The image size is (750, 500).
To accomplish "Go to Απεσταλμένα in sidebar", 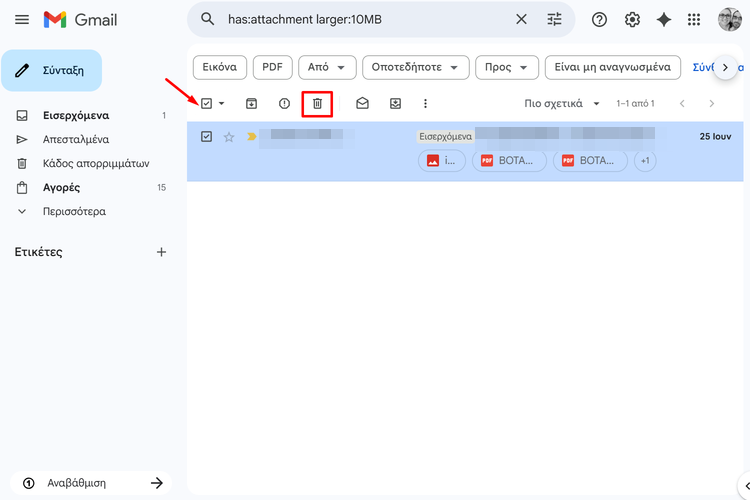I will 76,139.
